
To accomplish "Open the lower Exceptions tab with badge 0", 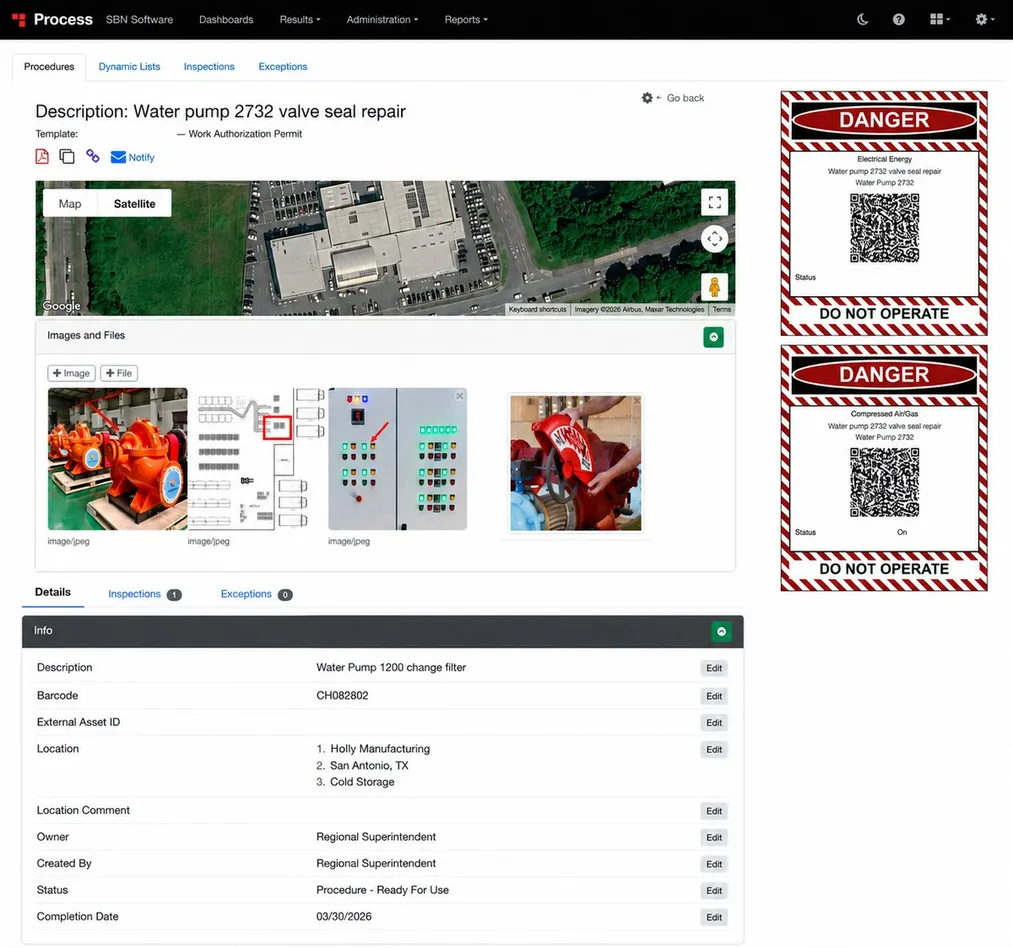I will tap(256, 594).
